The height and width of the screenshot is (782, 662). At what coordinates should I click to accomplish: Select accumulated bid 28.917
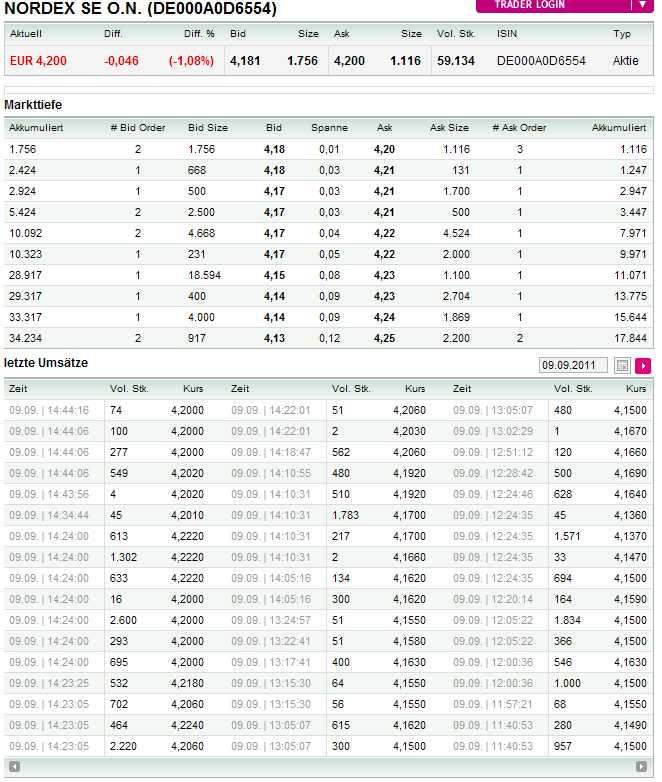tap(25, 275)
